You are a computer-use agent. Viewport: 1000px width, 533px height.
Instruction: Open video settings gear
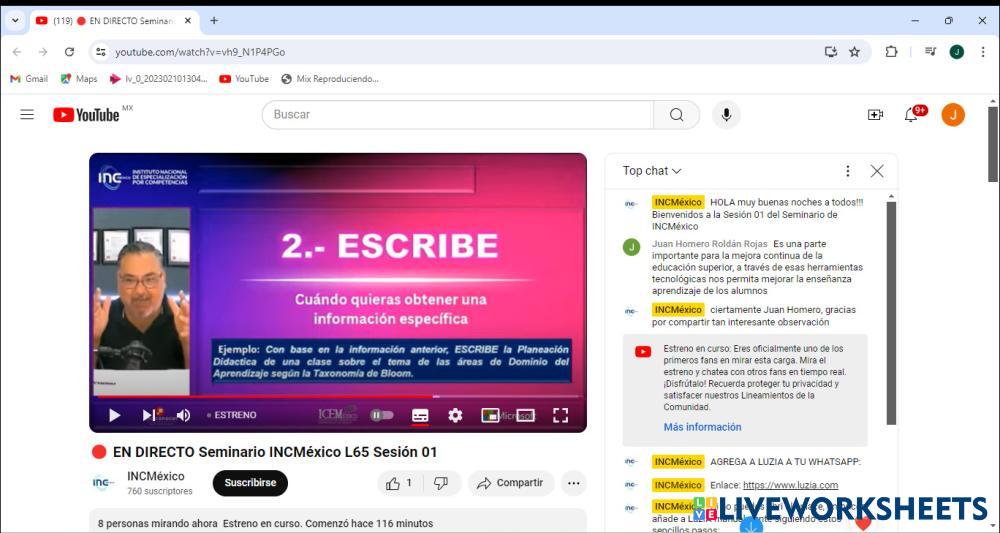455,415
